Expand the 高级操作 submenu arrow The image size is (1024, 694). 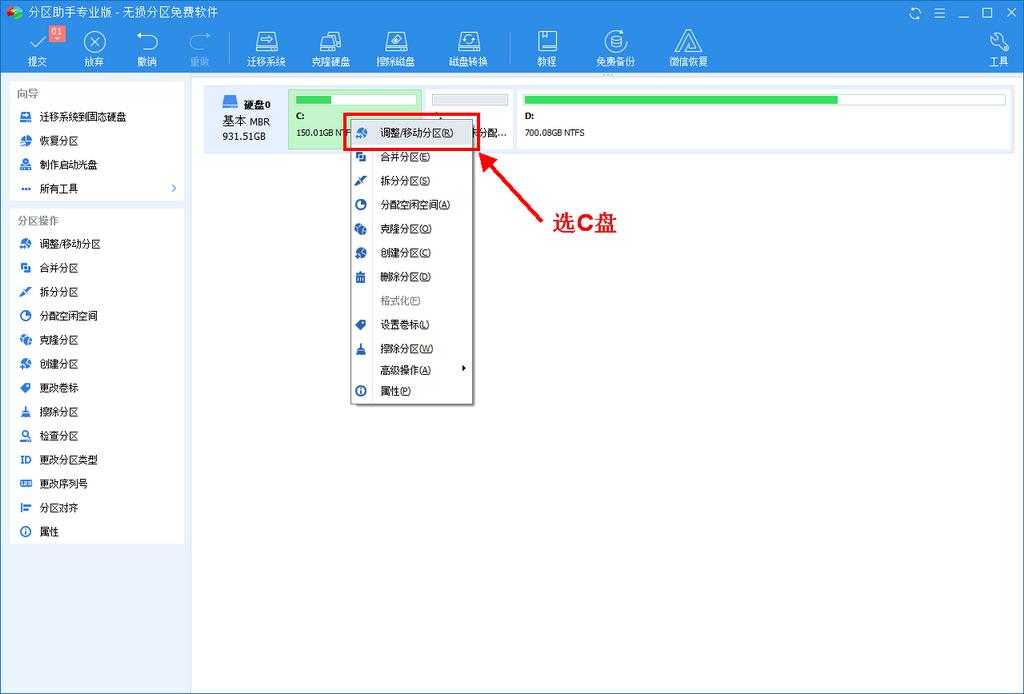[x=463, y=369]
